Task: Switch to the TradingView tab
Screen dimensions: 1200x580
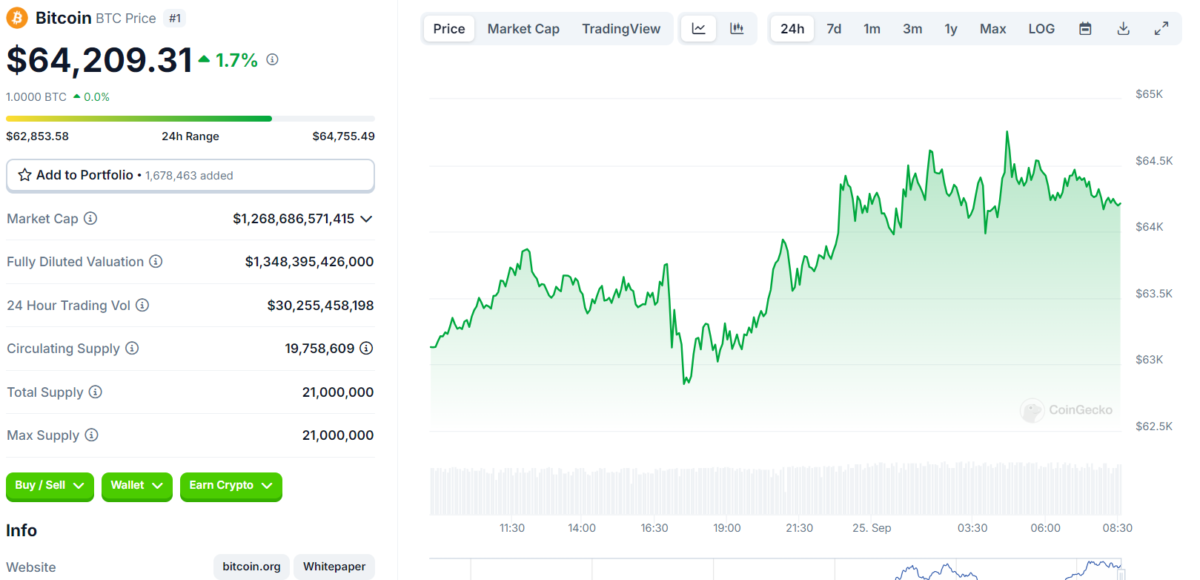Action: 621,29
